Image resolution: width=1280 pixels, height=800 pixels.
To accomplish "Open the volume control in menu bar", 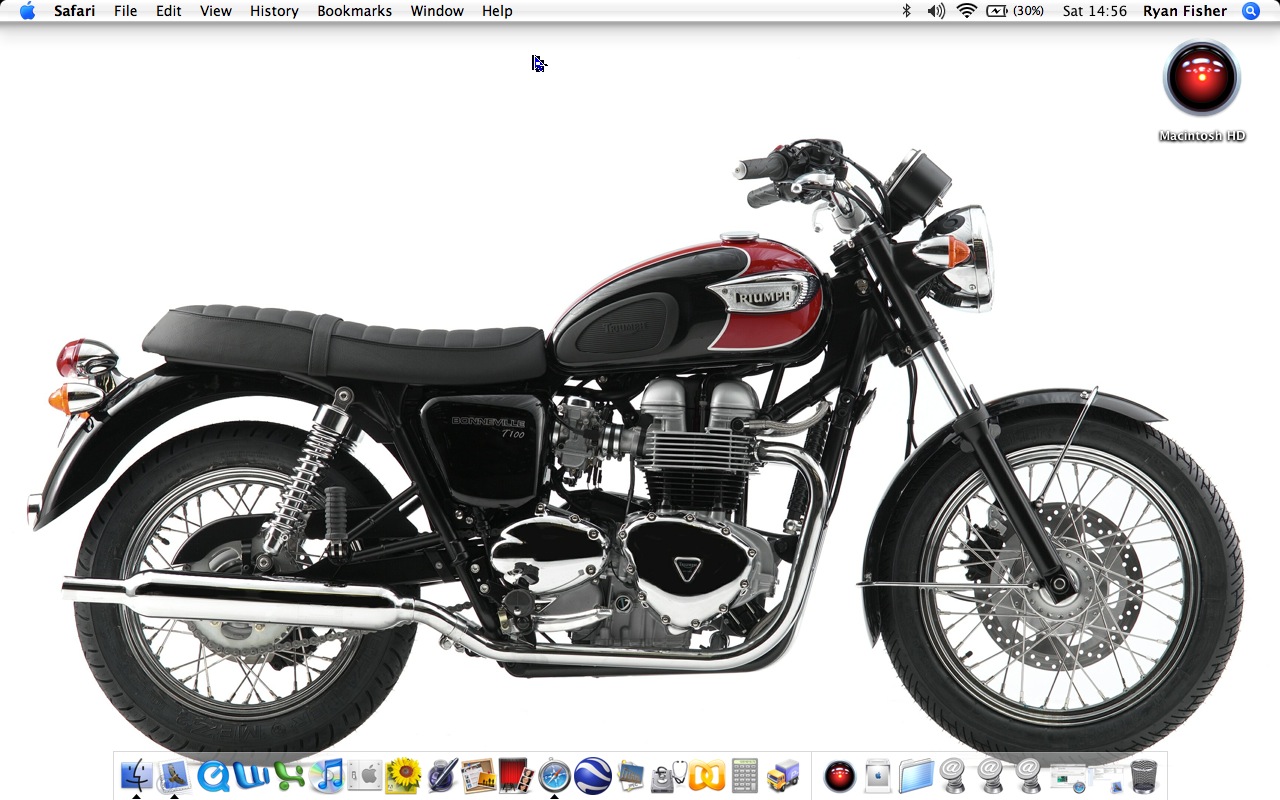I will click(x=936, y=11).
